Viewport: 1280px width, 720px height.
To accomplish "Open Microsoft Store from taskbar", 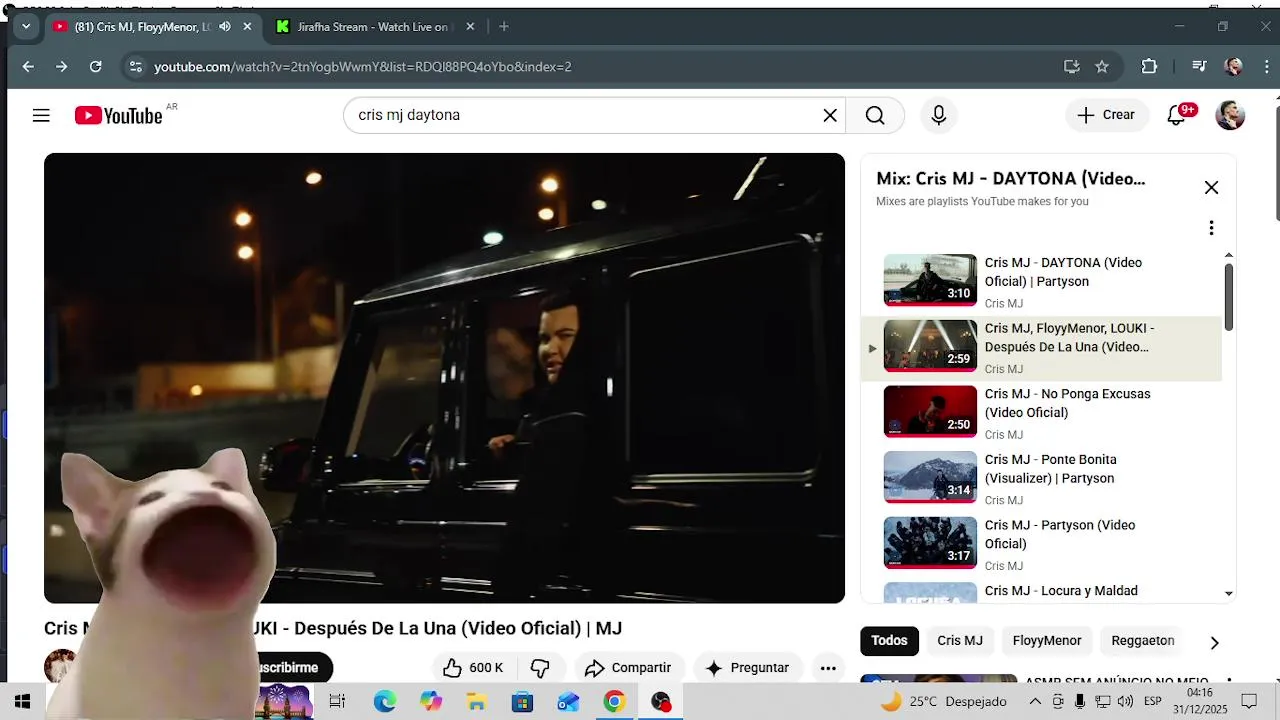I will click(522, 702).
